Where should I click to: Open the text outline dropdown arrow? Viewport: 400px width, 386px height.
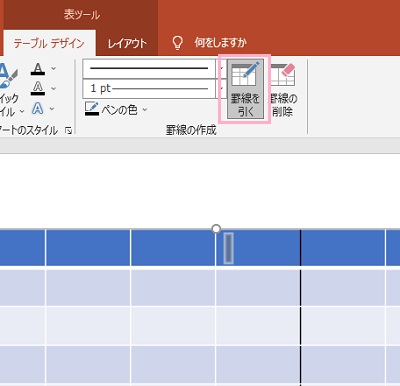pos(54,89)
